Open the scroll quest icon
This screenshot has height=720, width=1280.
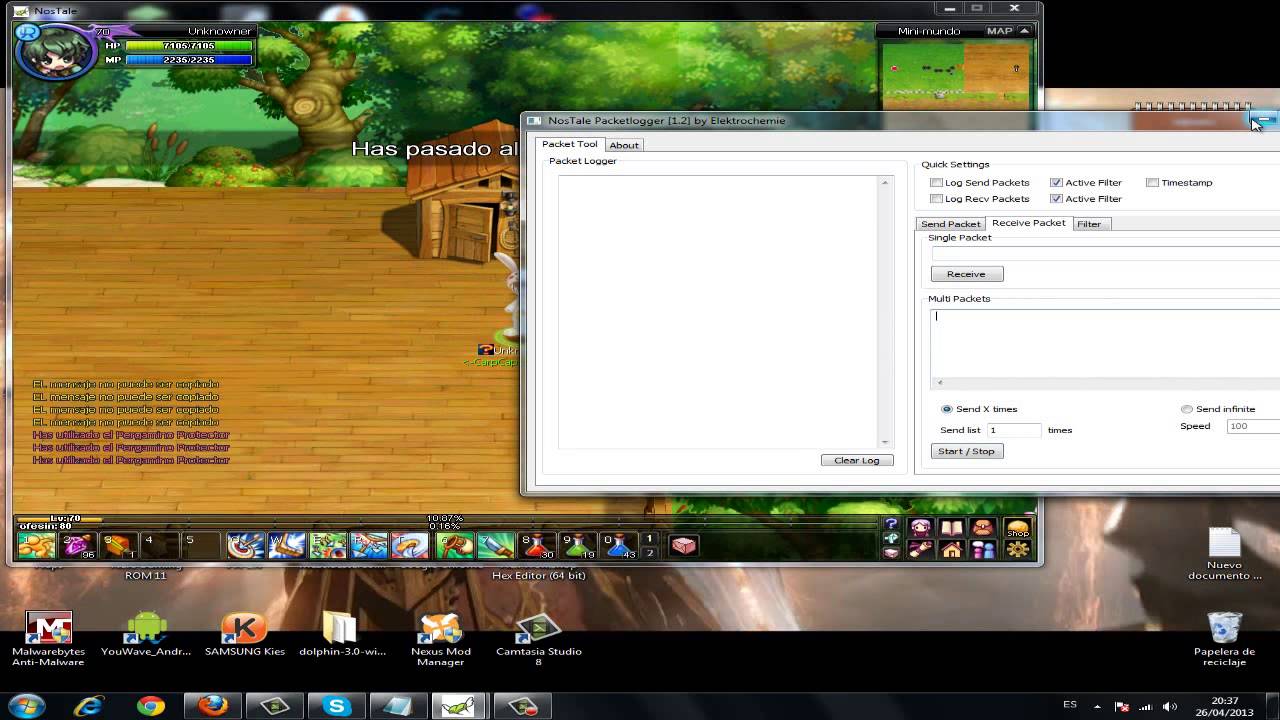point(920,549)
